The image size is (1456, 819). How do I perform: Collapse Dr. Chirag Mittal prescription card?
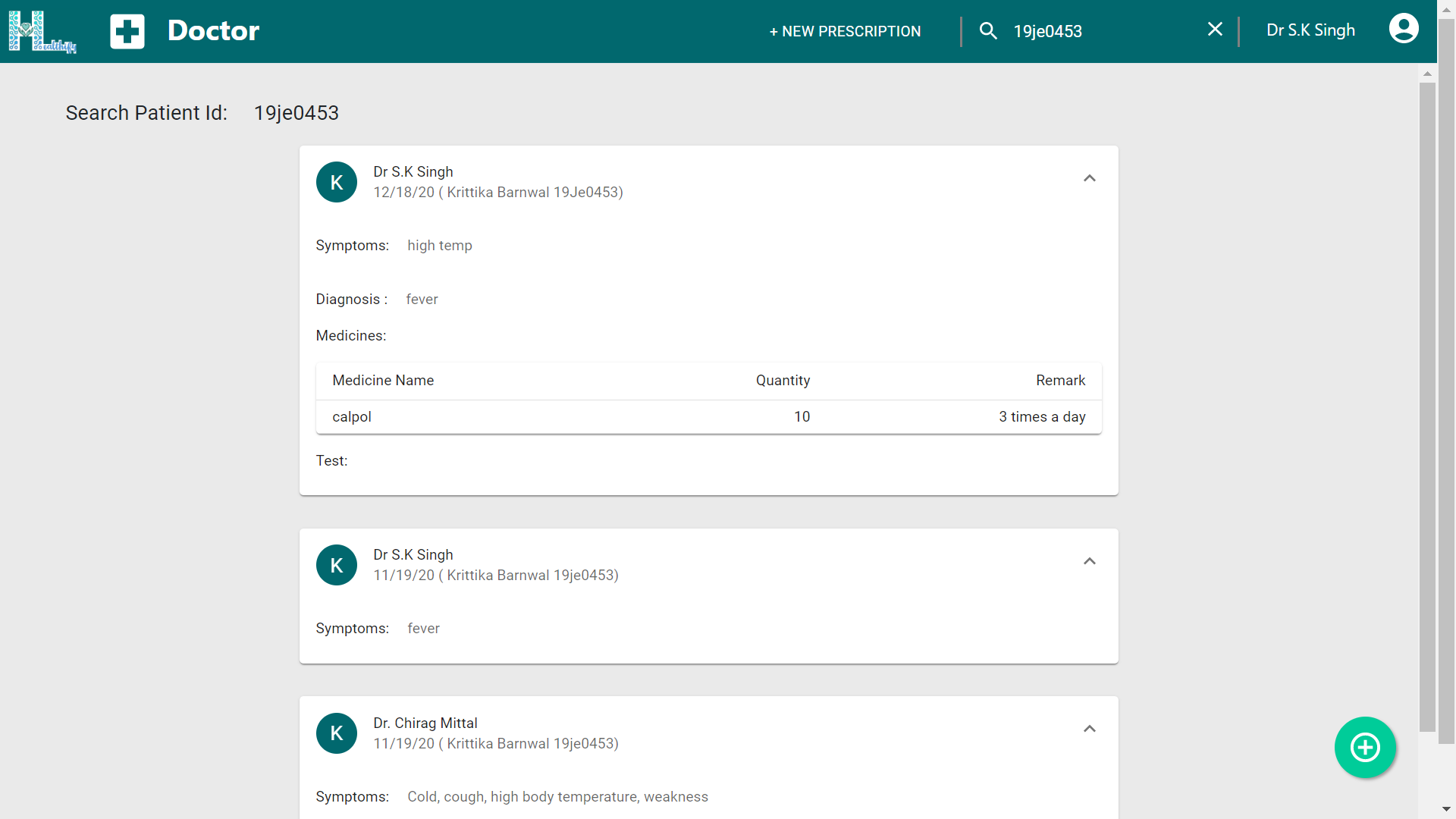1089,729
